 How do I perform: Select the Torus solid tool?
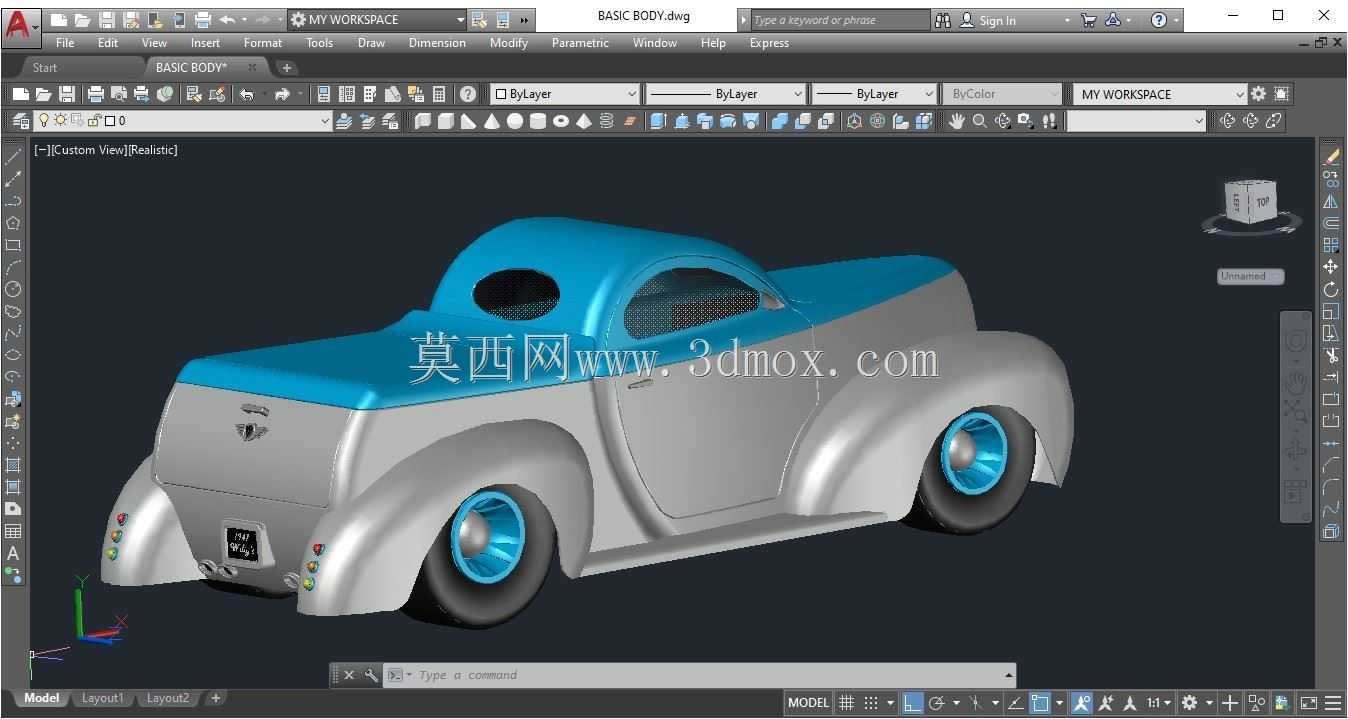561,121
